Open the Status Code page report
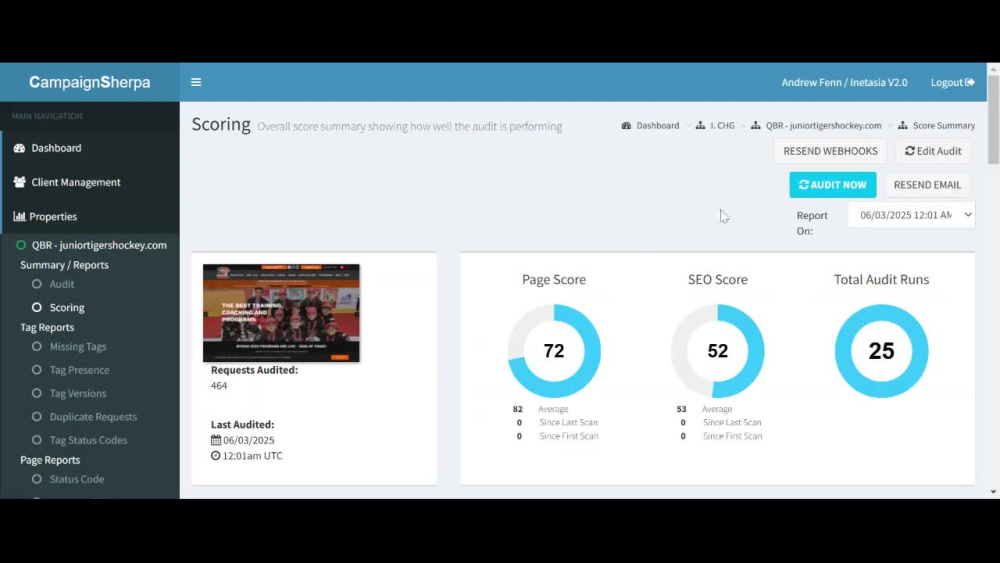1000x563 pixels. click(77, 479)
